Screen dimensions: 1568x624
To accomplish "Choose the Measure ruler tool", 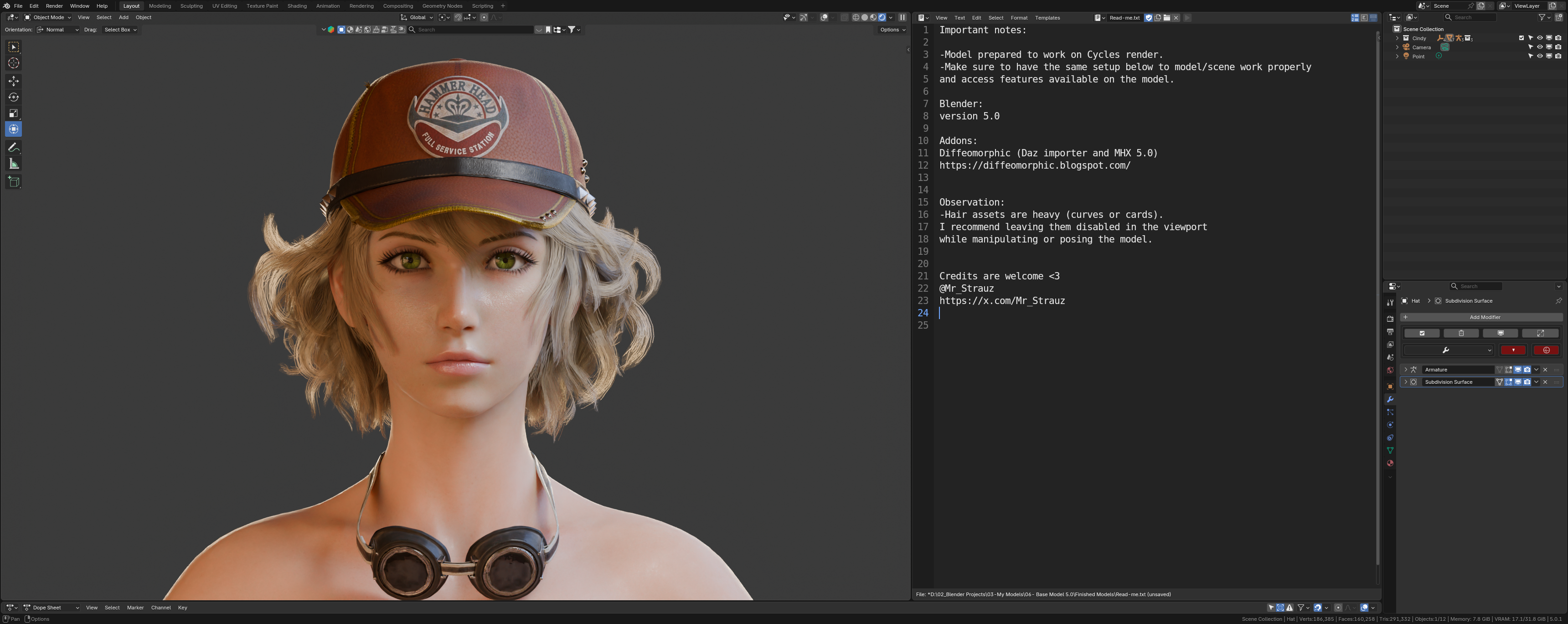I will 13,164.
